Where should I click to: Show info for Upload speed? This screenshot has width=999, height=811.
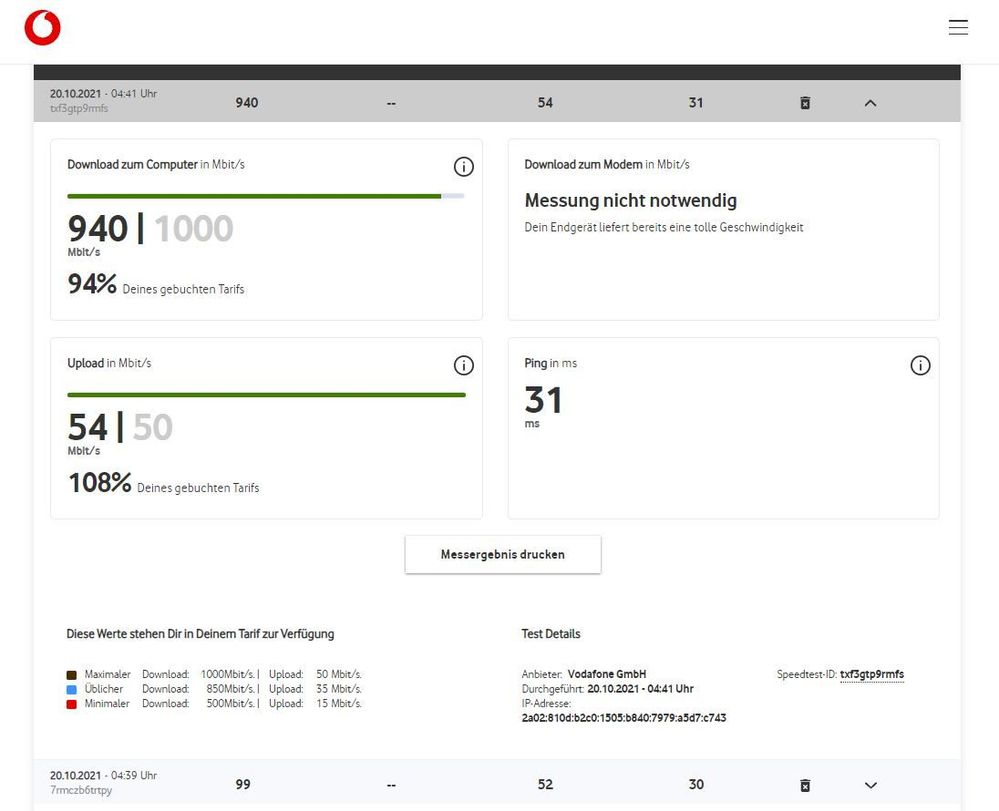[463, 365]
